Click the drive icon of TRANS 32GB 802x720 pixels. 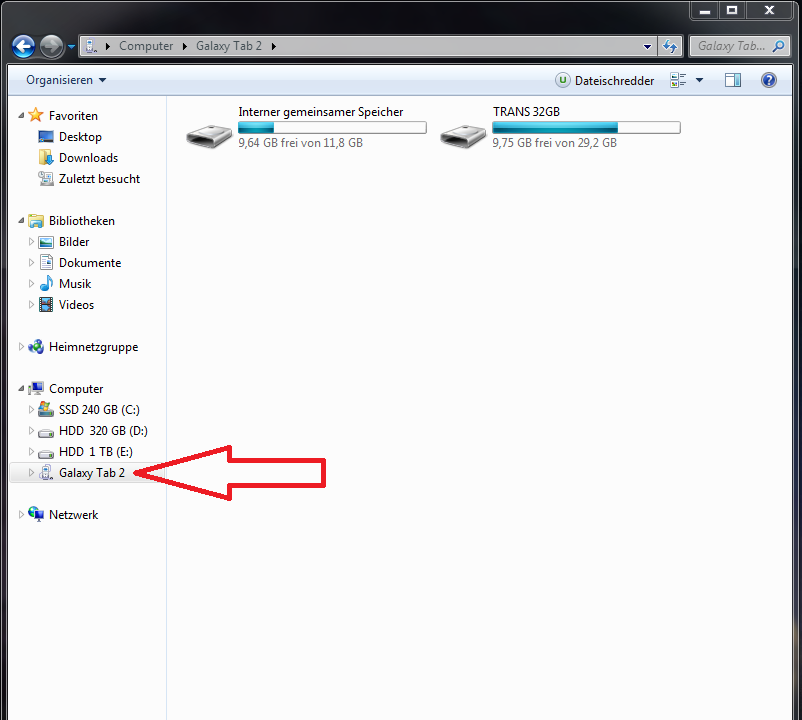point(463,136)
